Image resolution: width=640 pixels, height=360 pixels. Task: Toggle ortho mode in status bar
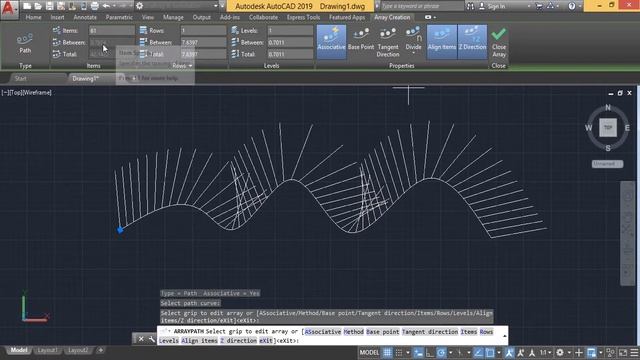coord(429,352)
